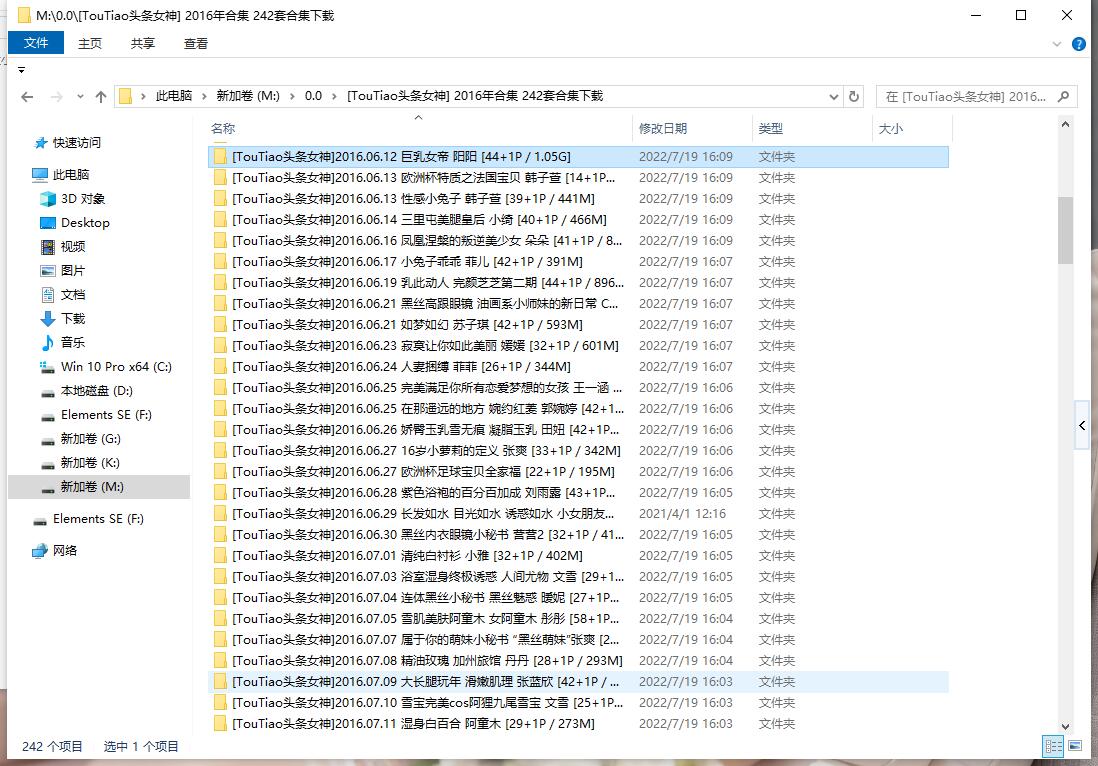Expand the address bar history dropdown

[833, 97]
